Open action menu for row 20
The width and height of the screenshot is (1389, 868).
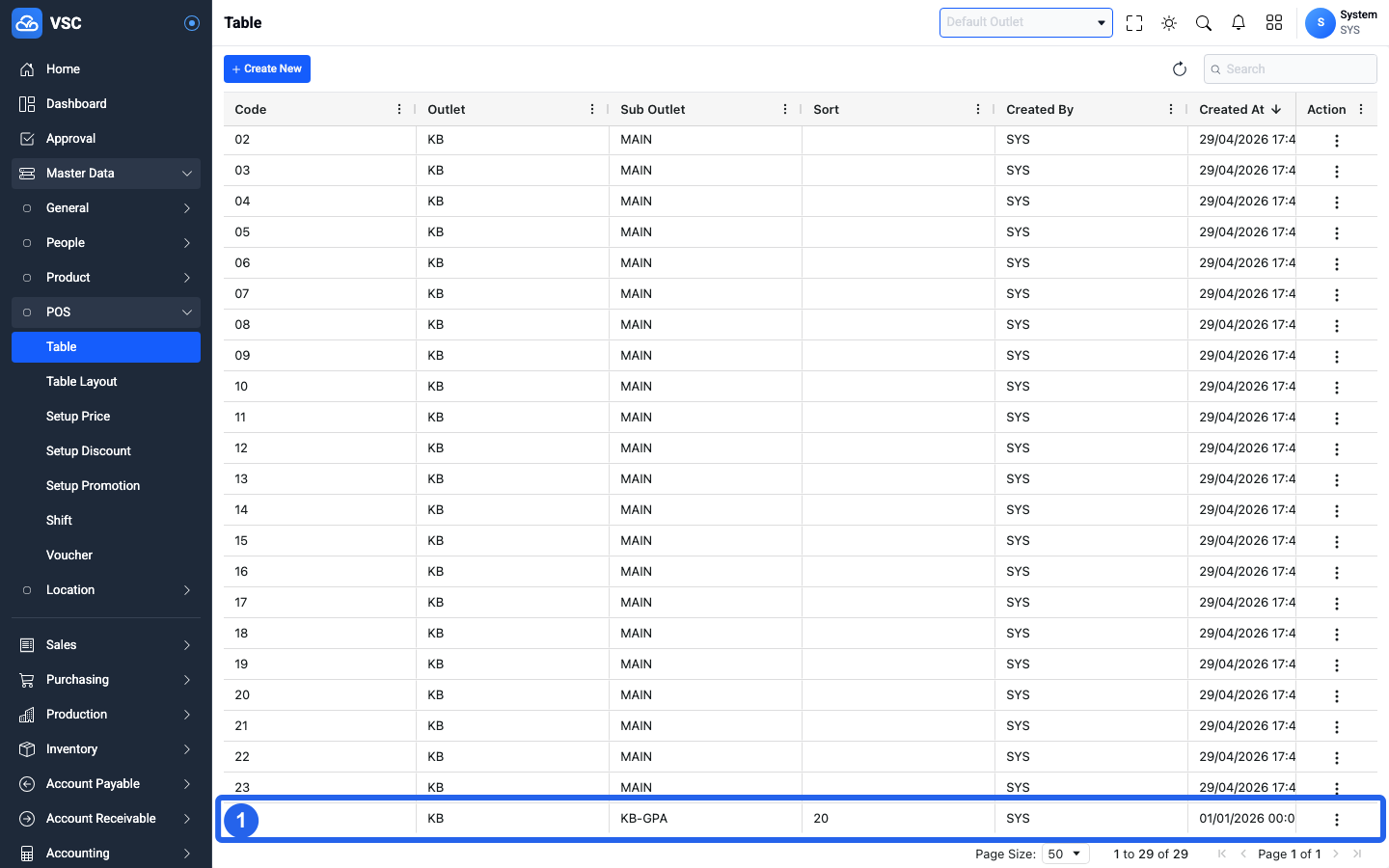1337,696
